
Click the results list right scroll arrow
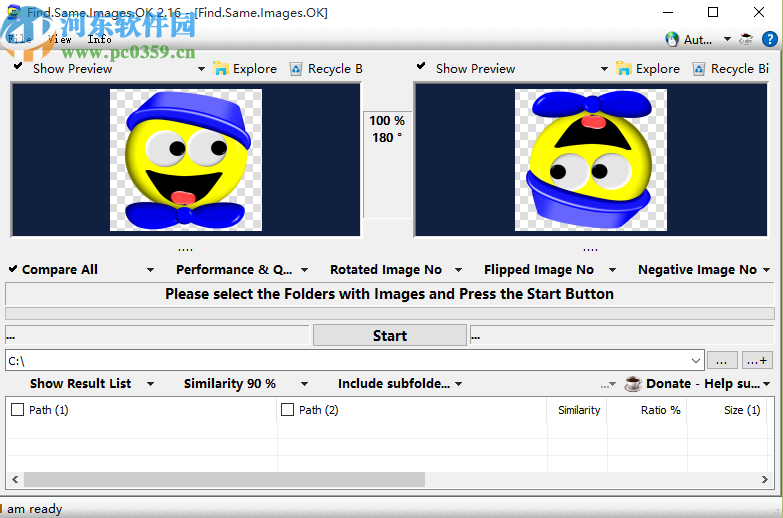pyautogui.click(x=765, y=480)
